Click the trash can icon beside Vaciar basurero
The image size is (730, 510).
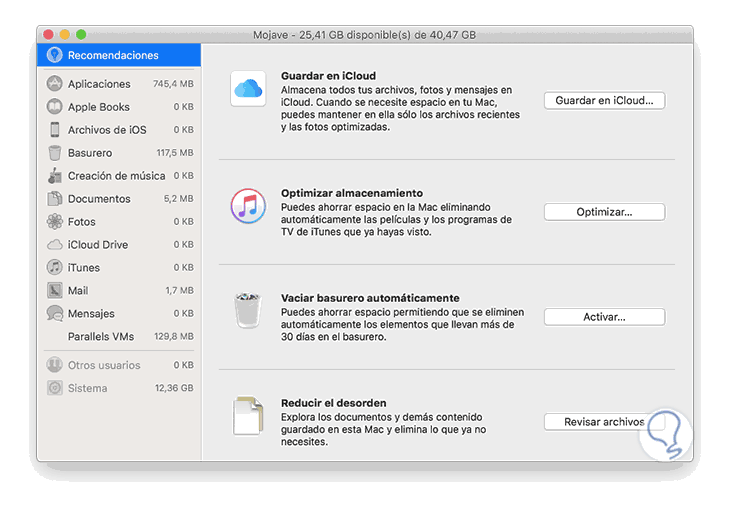pos(248,310)
